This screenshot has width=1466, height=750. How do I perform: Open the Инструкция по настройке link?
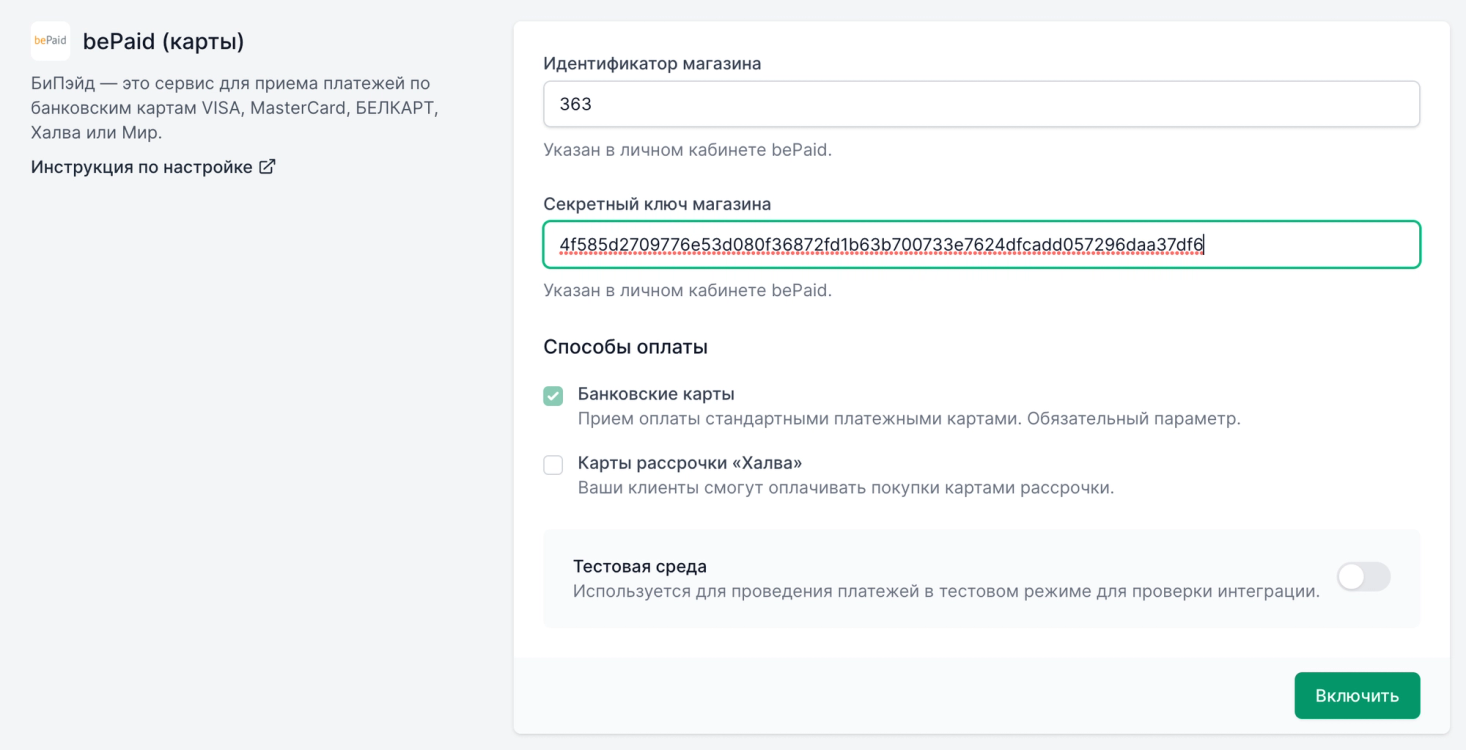pos(153,167)
